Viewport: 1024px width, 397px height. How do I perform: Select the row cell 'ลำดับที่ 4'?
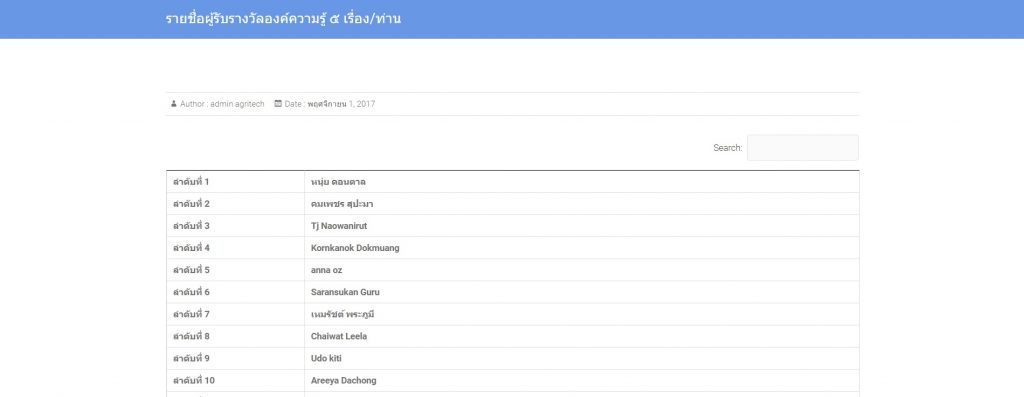235,248
